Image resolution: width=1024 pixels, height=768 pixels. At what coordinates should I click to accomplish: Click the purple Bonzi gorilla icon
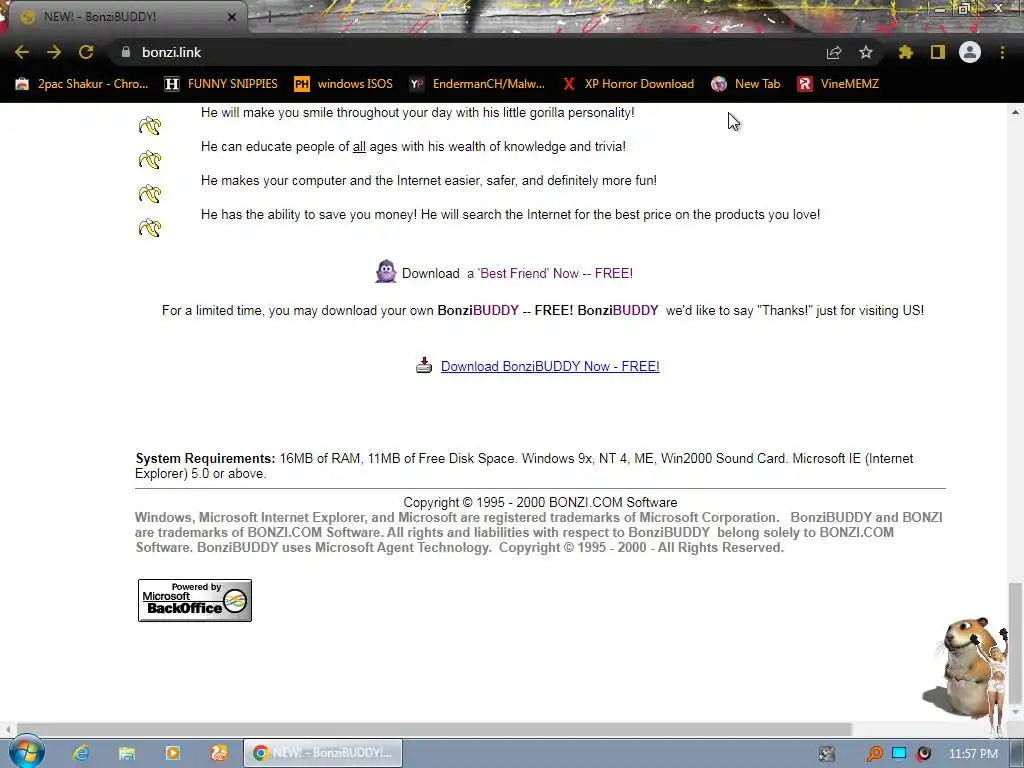pos(386,272)
